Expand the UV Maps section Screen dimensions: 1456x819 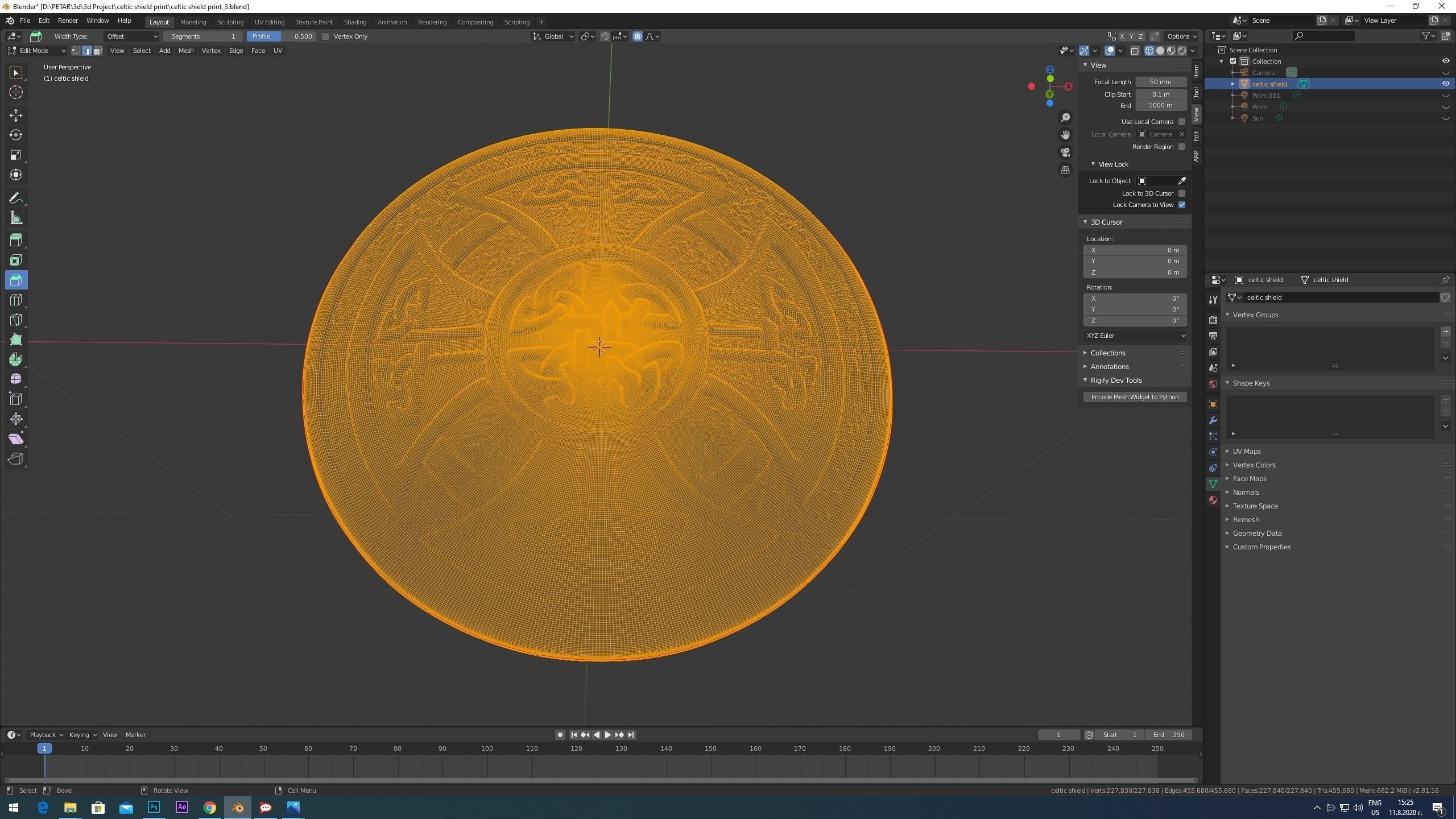coord(1246,451)
